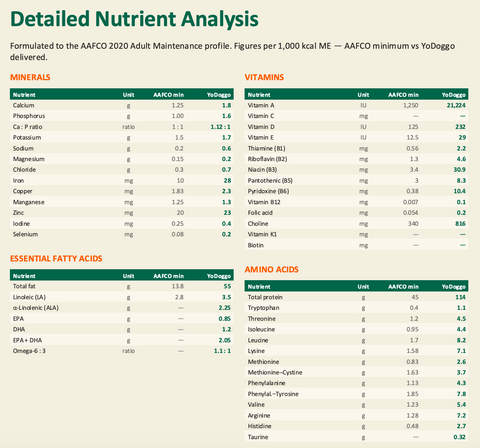Click Total fat YoDoggo value 55
Image resolution: width=480 pixels, height=448 pixels.
click(x=227, y=286)
